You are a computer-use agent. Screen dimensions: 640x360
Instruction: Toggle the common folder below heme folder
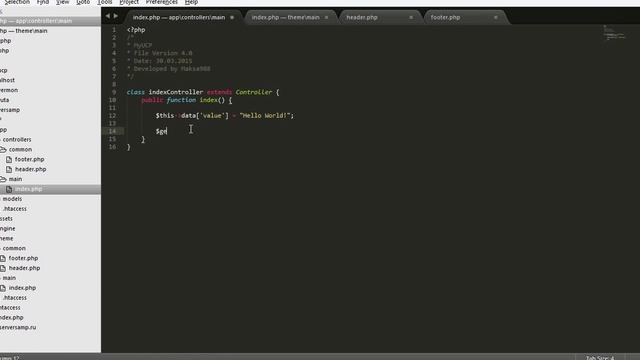pyautogui.click(x=14, y=249)
